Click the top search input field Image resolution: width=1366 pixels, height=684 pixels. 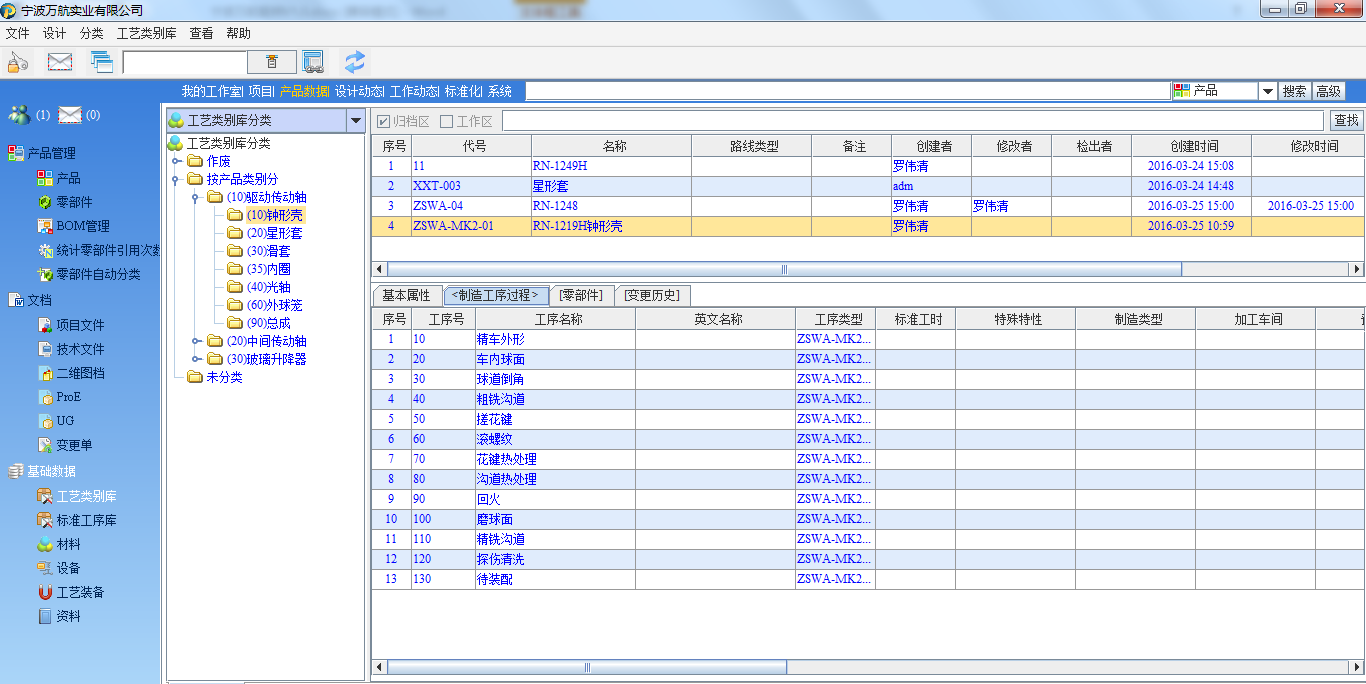click(x=847, y=91)
